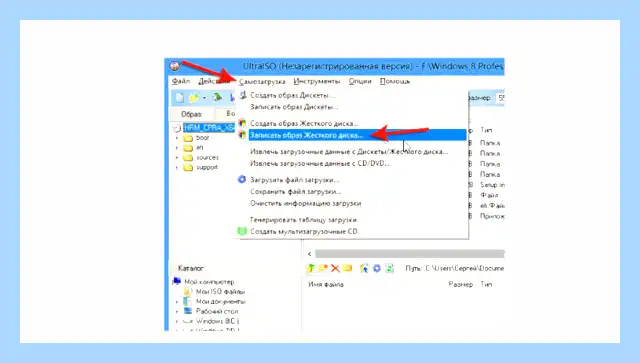Click the shield icon beside Записать образ Жесткого диска
The image size is (640, 363).
coord(242,135)
